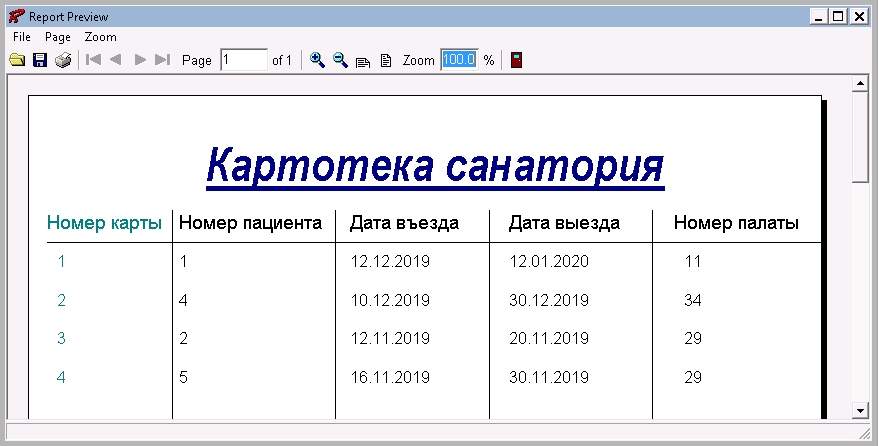
Task: Click the Report Preview app icon in title bar
Action: point(16,16)
